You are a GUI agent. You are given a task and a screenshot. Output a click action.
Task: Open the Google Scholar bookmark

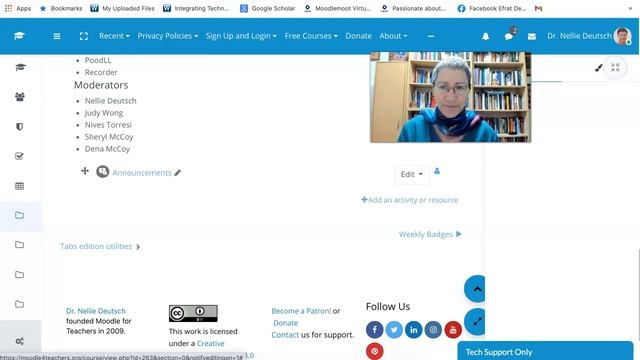pos(267,8)
